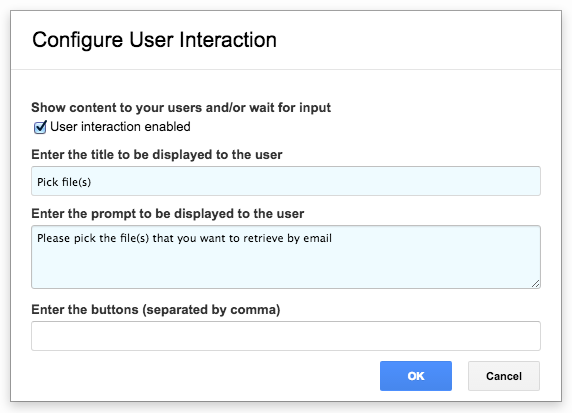Click the empty buttons input field
The image size is (572, 413).
[286, 336]
